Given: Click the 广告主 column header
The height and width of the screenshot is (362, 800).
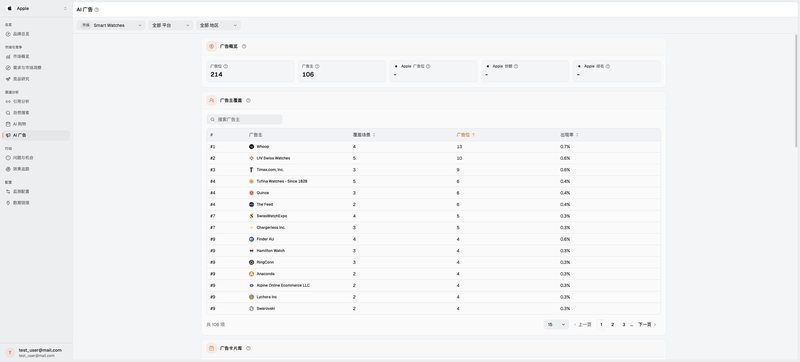Looking at the screenshot, I should click(x=256, y=135).
